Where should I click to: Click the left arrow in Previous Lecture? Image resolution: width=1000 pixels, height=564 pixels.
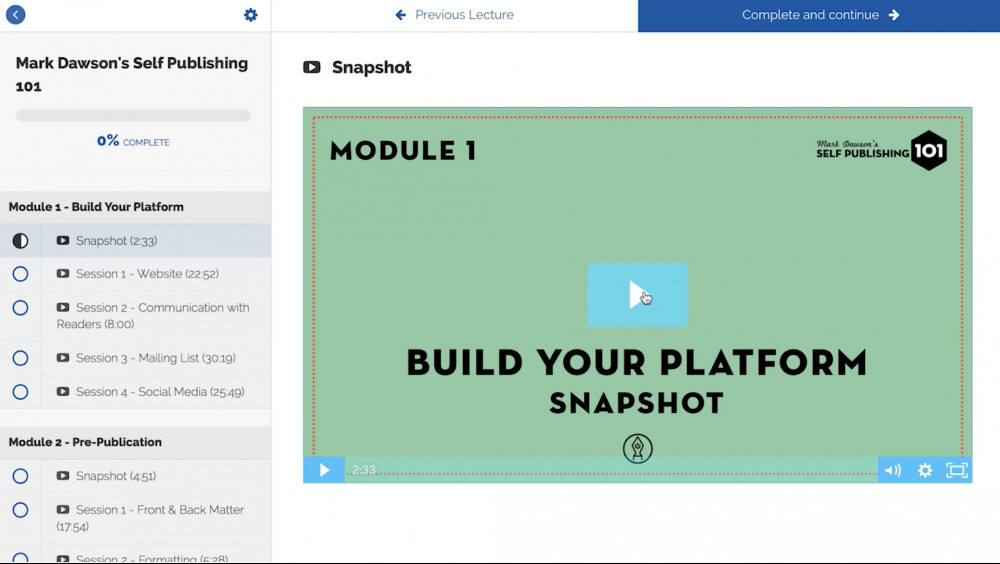[x=401, y=15]
